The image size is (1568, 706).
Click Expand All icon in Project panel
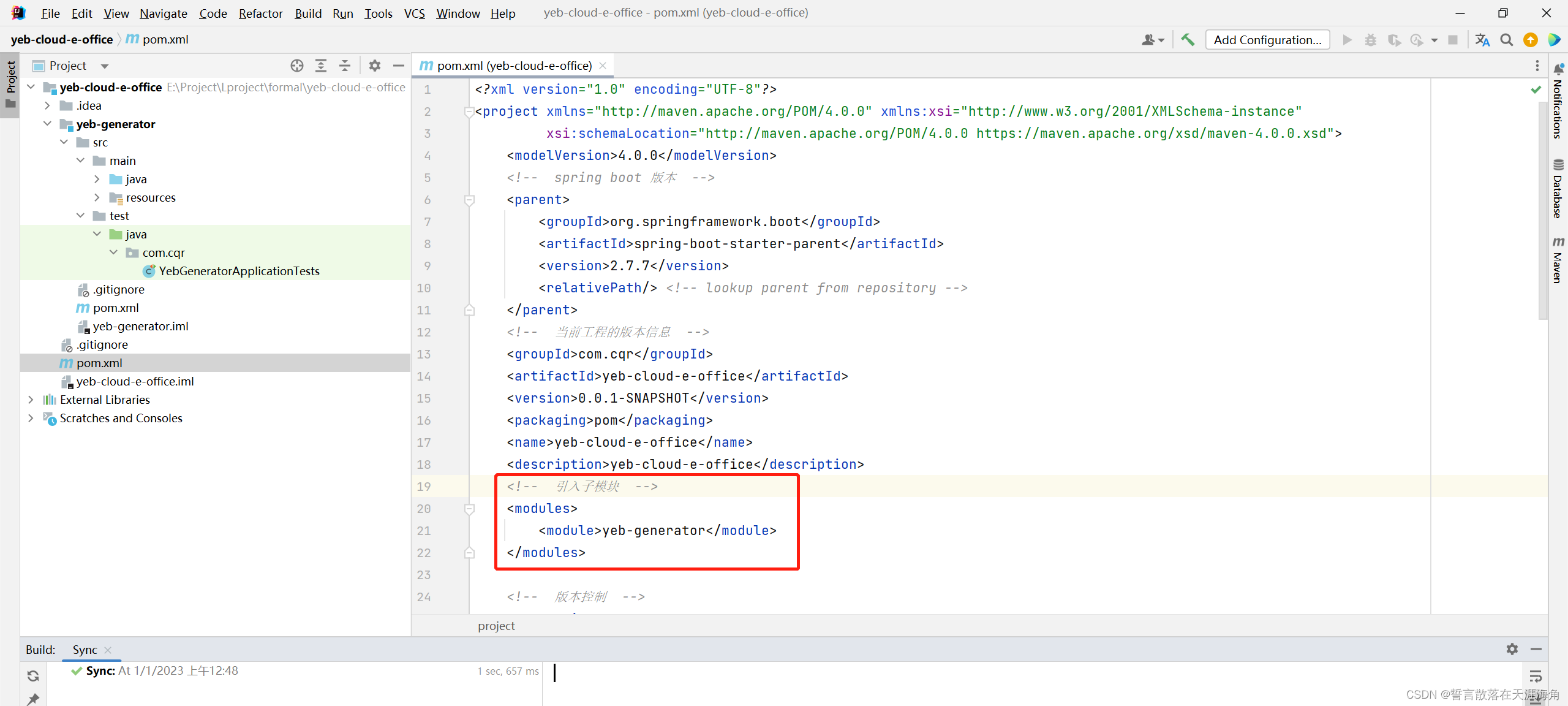321,66
